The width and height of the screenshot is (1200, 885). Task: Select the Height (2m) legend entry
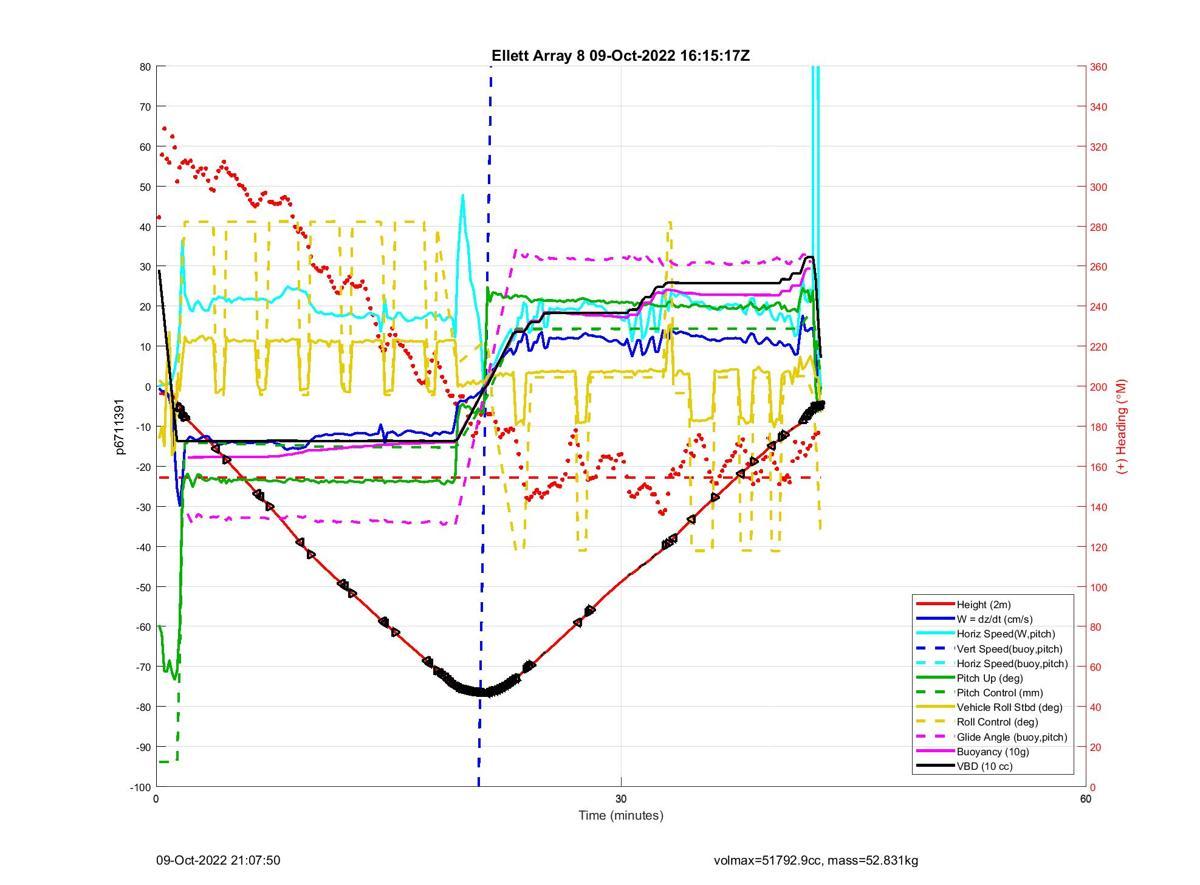coord(991,604)
